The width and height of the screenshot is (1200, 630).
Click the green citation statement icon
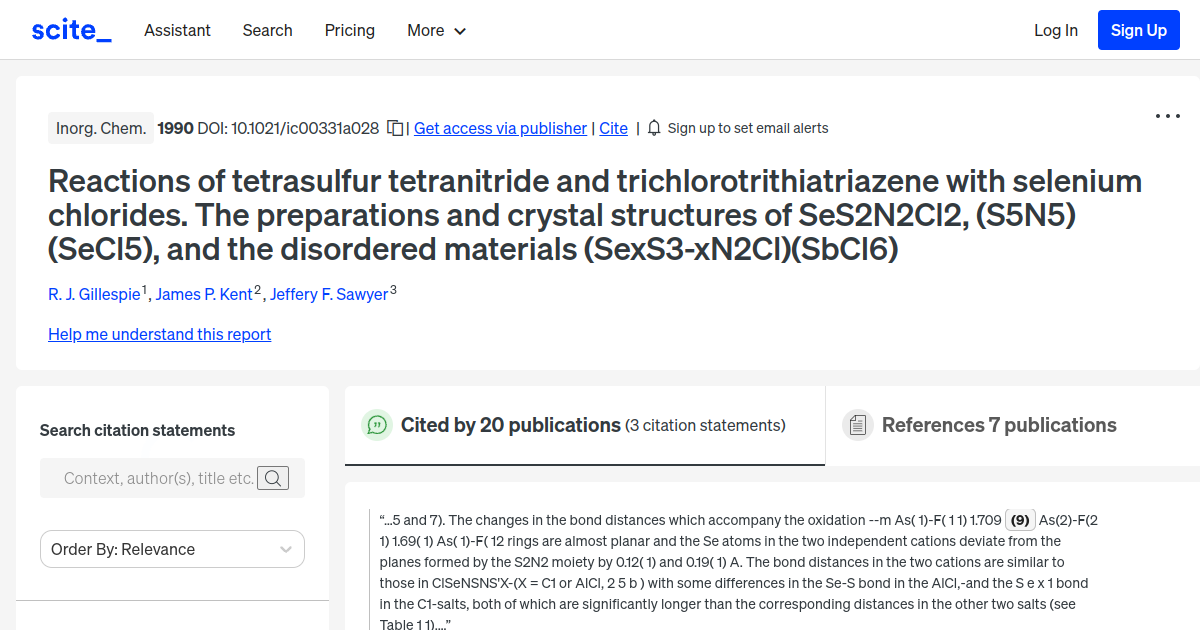(x=376, y=425)
